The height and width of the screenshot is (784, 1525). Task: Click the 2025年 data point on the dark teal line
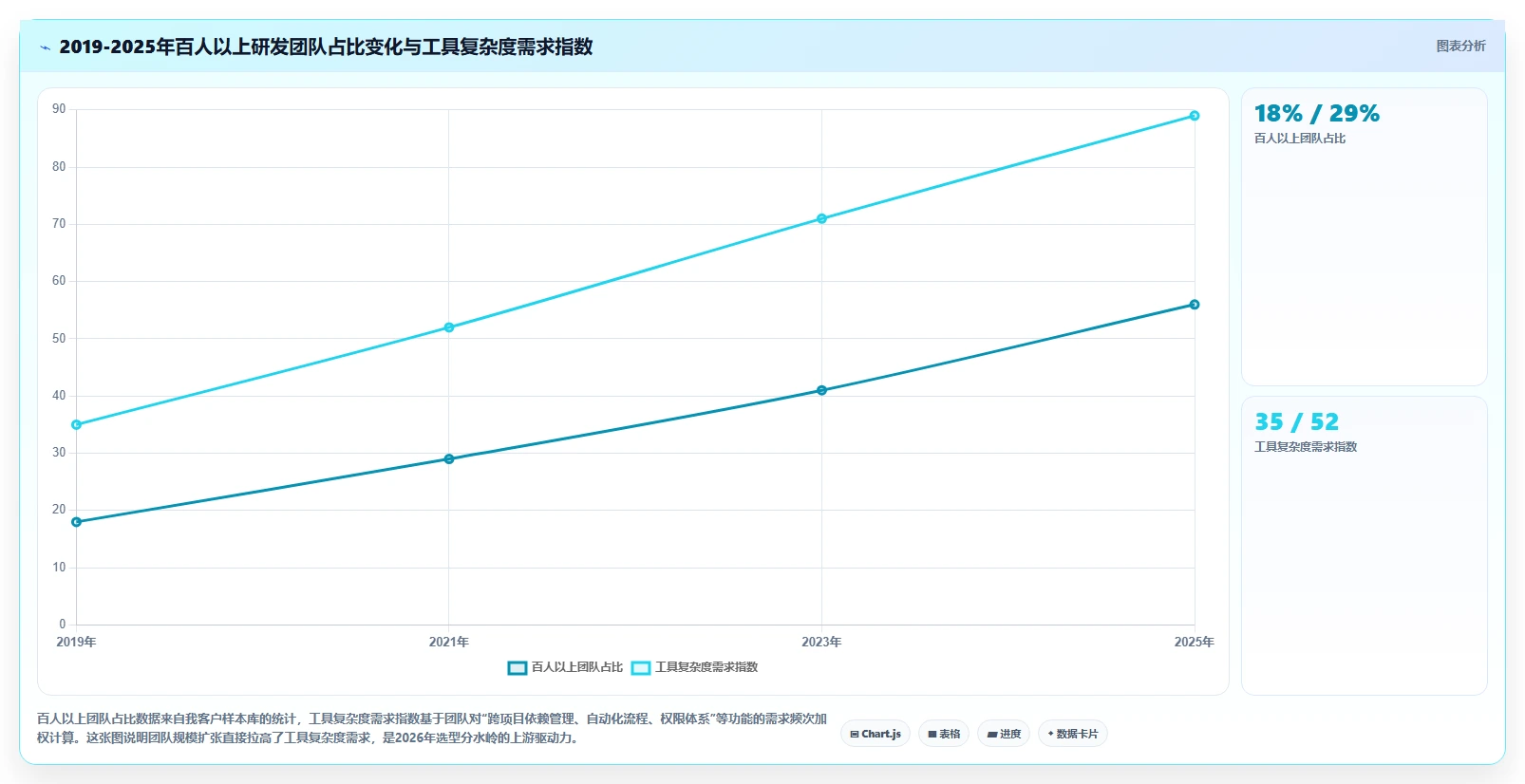pyautogui.click(x=1195, y=305)
